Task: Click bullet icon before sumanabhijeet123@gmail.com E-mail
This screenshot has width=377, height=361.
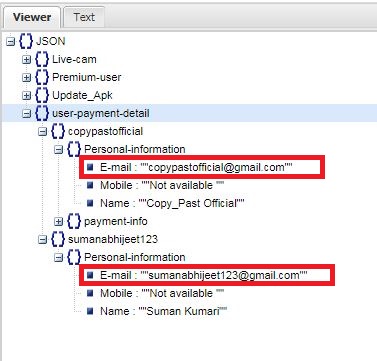Action: pos(90,275)
